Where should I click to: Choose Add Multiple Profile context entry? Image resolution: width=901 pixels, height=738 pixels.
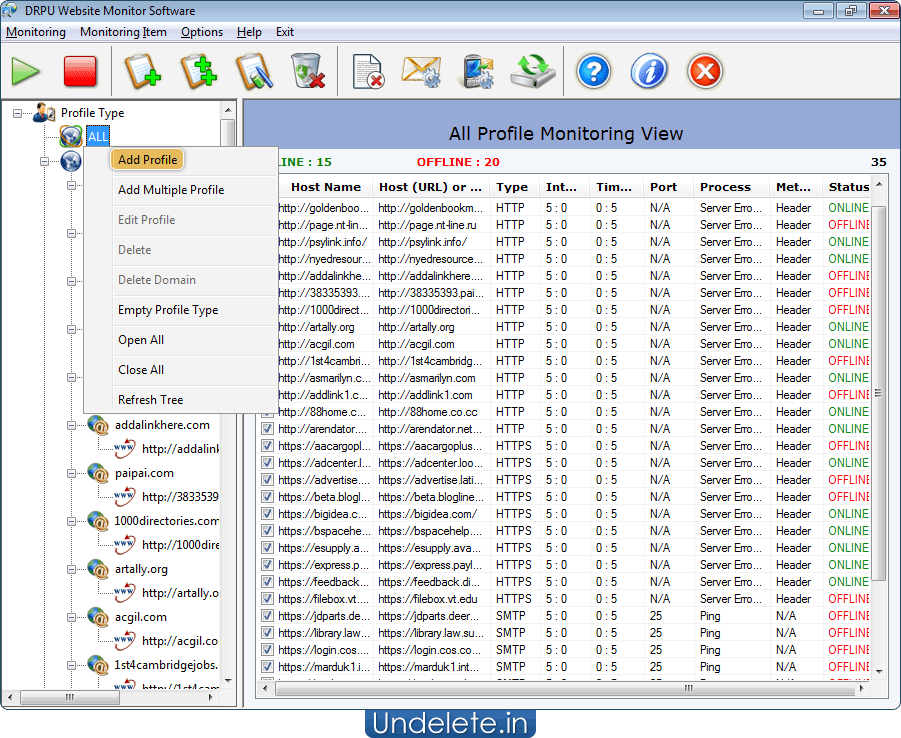(x=171, y=190)
